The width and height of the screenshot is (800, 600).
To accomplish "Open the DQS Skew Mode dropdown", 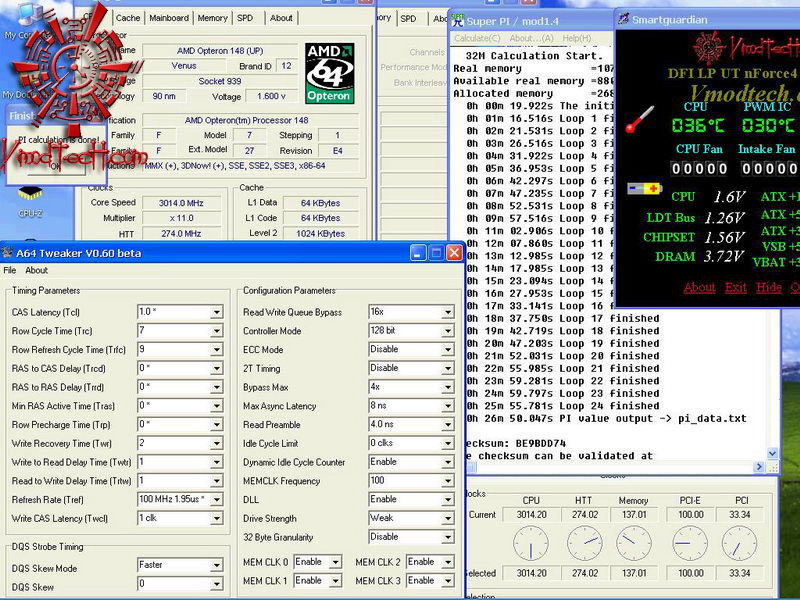I will (216, 565).
